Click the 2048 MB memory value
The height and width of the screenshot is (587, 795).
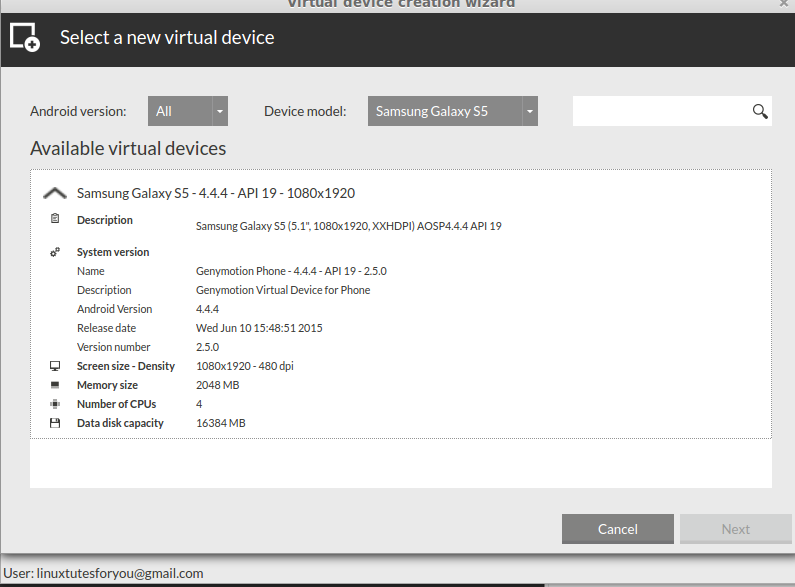coord(218,385)
